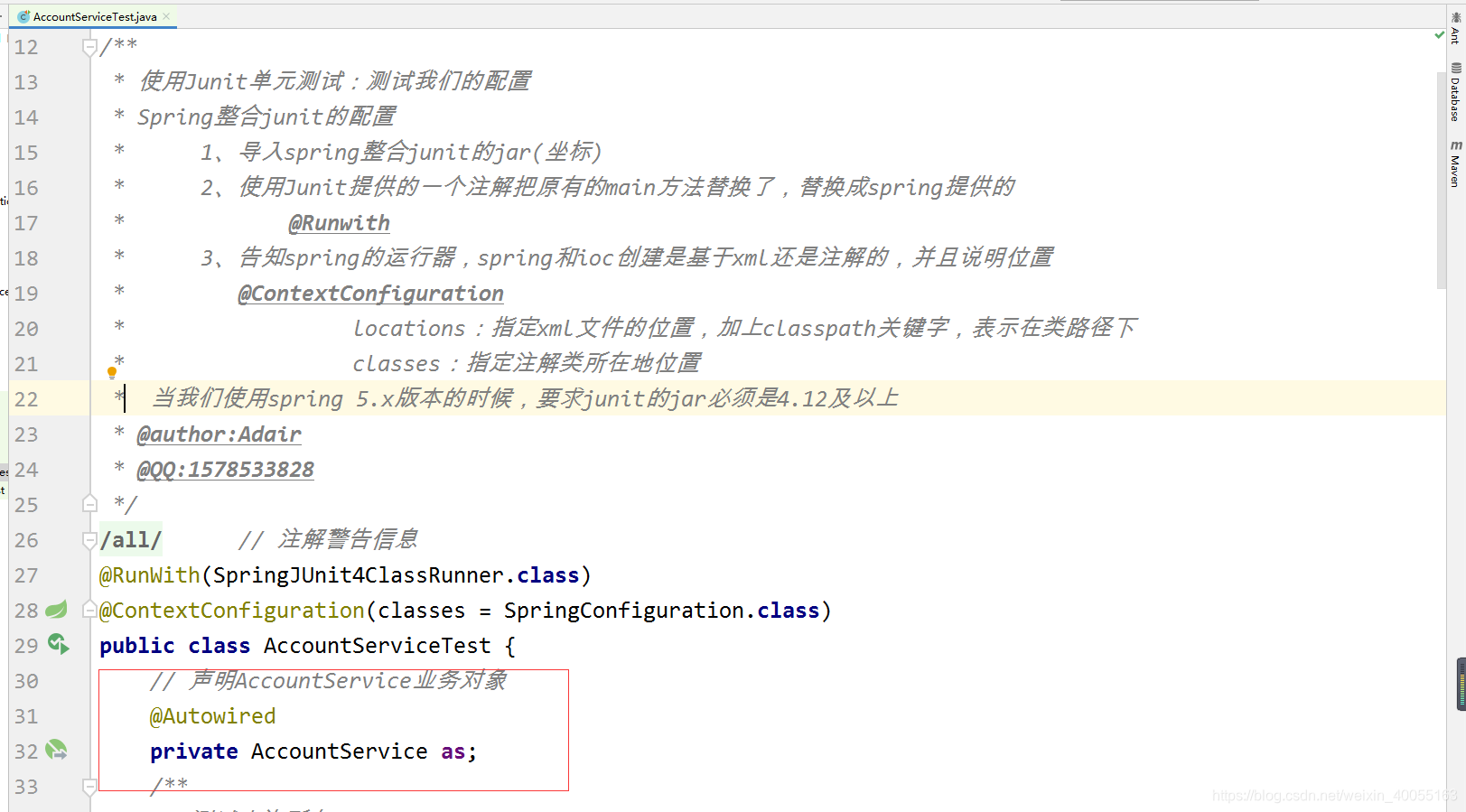Click the word 'classes' in line 21 comment
The width and height of the screenshot is (1466, 812).
[x=397, y=364]
